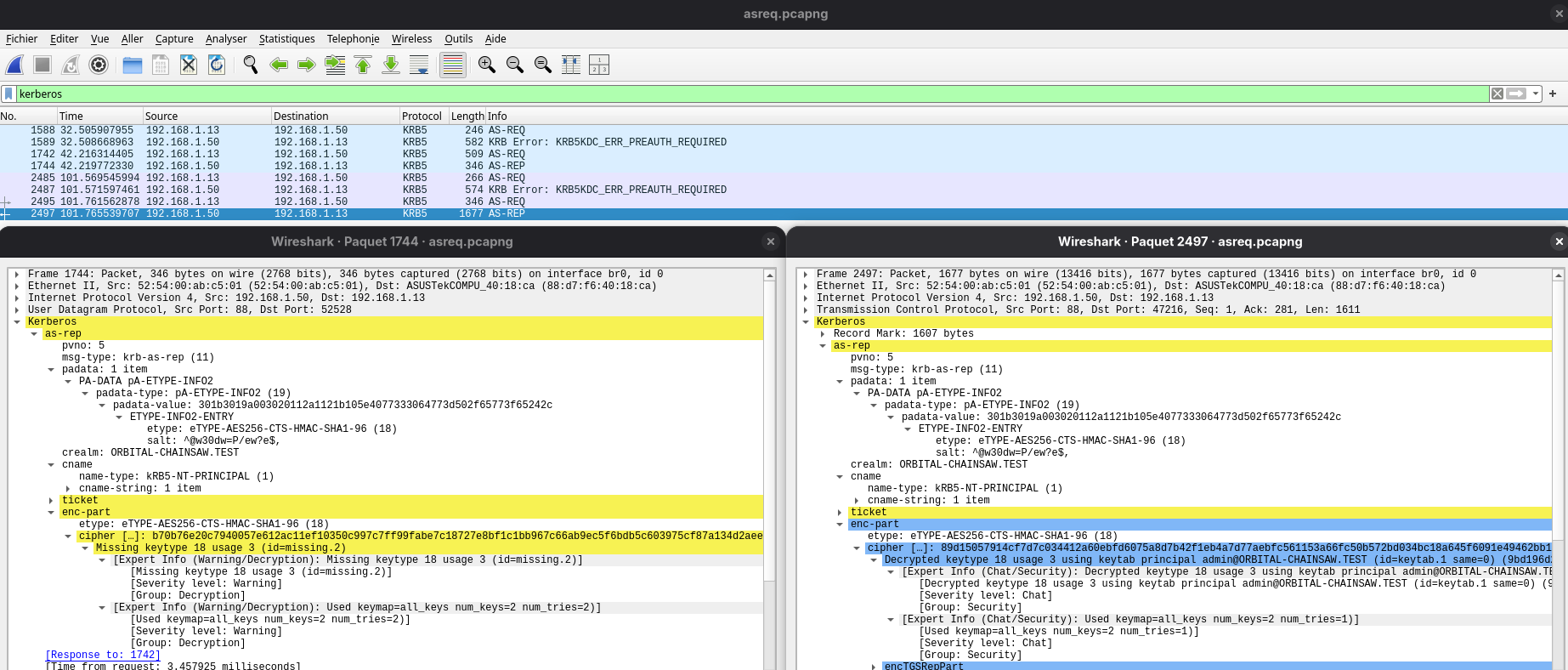Clear the kerberos display filter
1568x670 pixels.
(x=1497, y=94)
